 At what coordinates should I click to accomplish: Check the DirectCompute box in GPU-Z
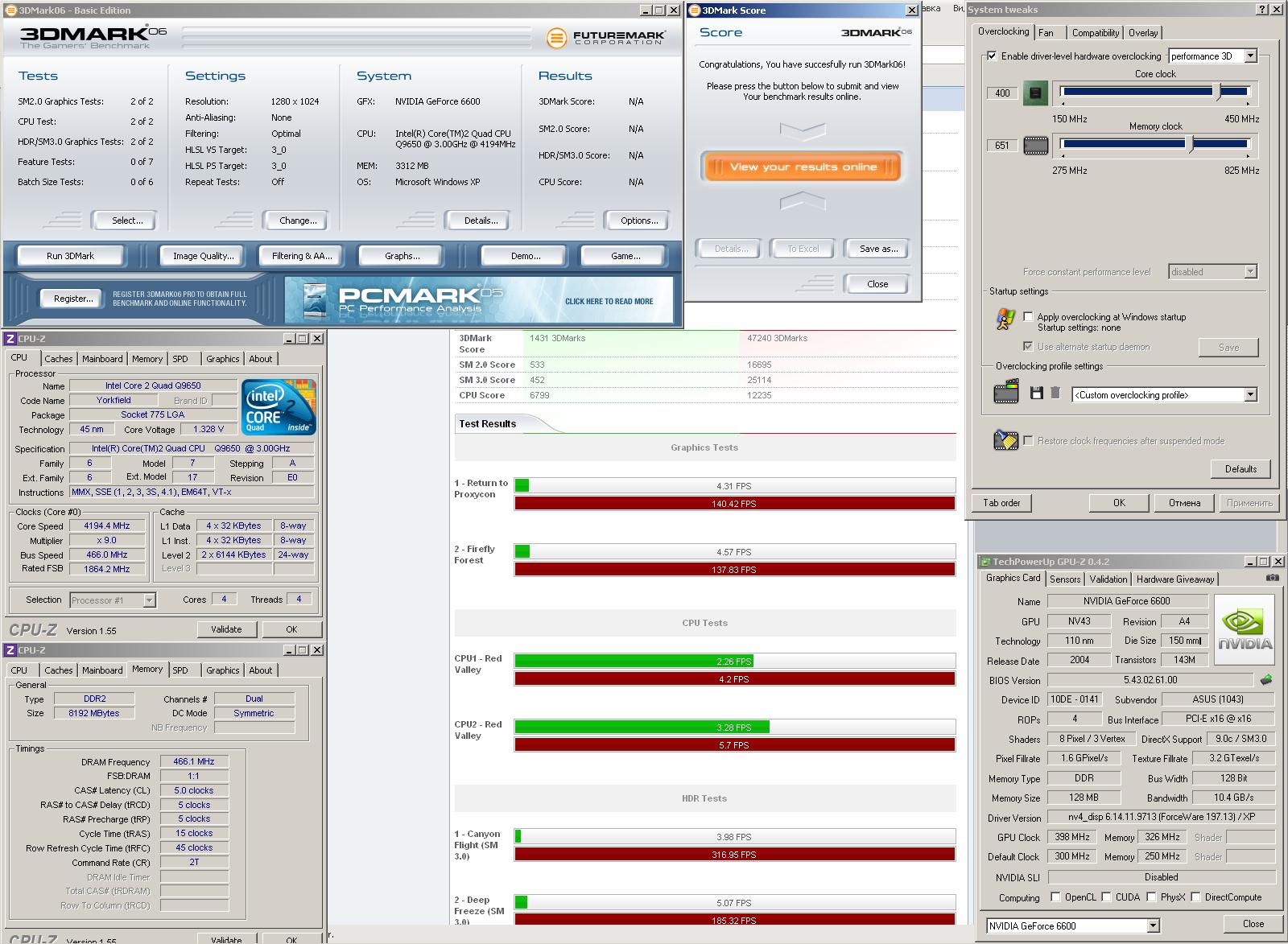point(1196,897)
